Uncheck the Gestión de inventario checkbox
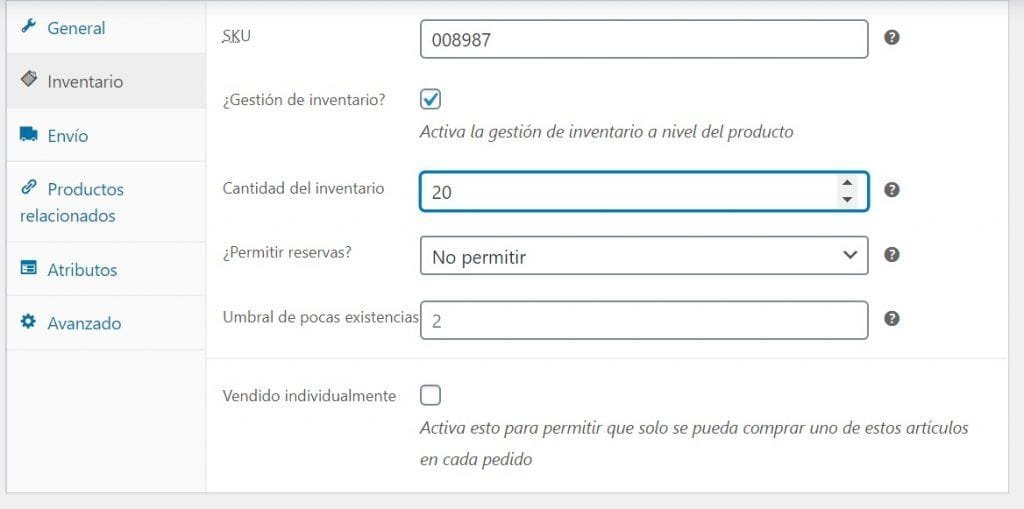The width and height of the screenshot is (1024, 509). (430, 99)
